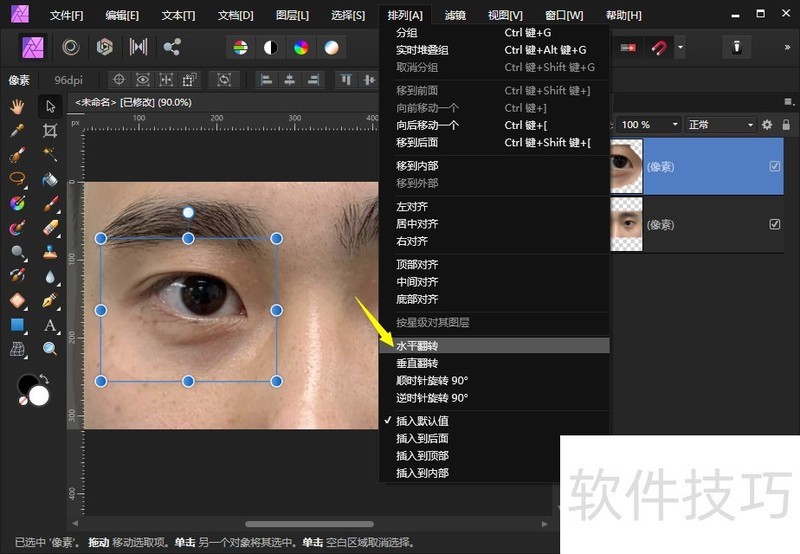Open the 文件[F] menu
This screenshot has width=800, height=554.
pos(66,15)
